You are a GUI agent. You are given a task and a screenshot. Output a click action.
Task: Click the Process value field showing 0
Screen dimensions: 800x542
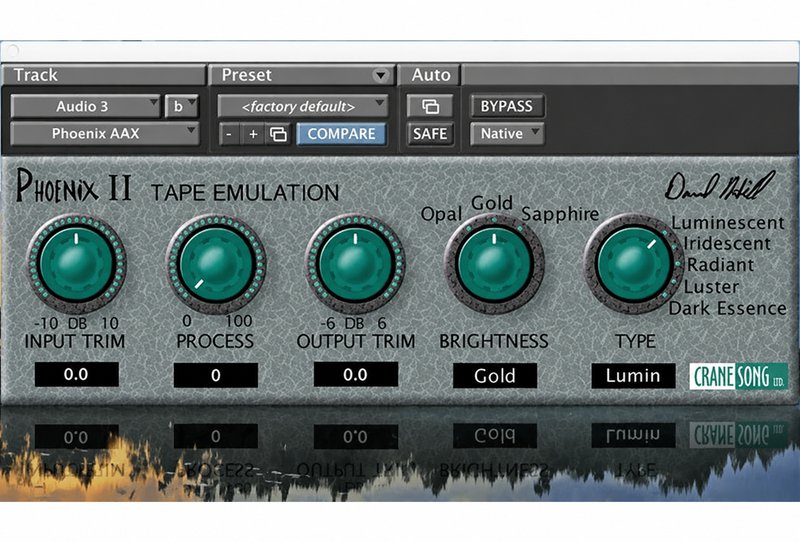pyautogui.click(x=216, y=375)
